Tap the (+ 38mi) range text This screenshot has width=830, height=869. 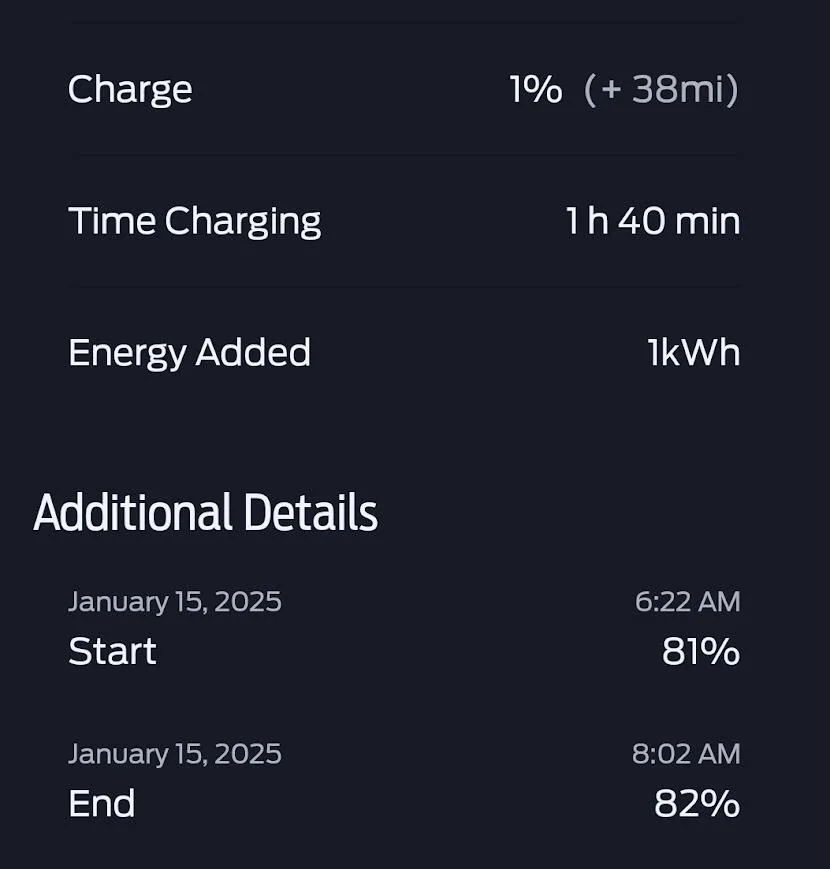pyautogui.click(x=661, y=89)
